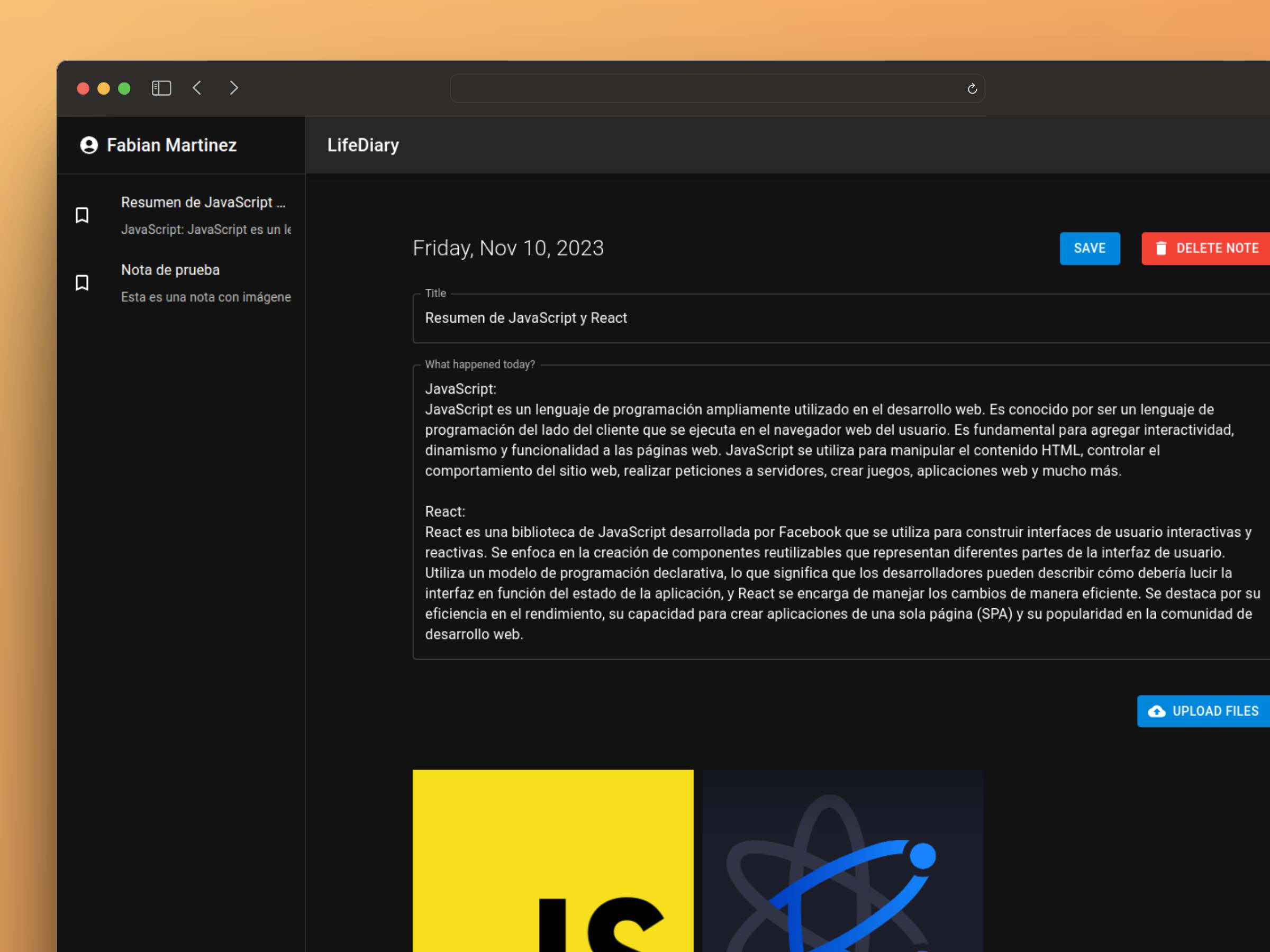Click the date Friday, Nov 10, 2023
Screen dimensions: 1270x952
[x=508, y=249]
